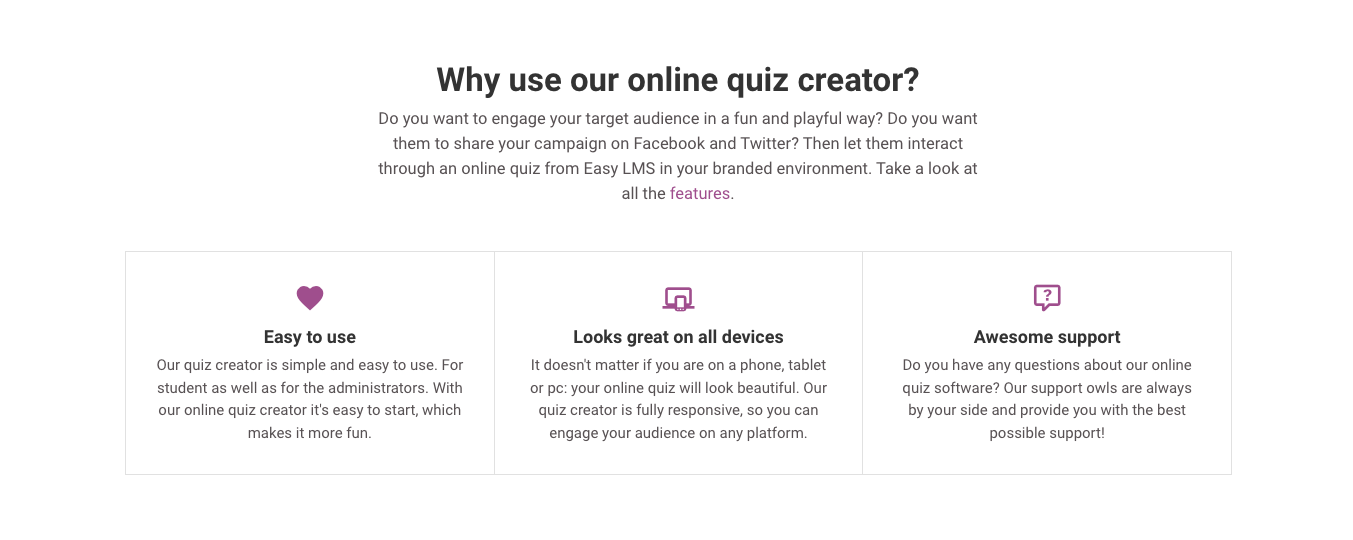Click the description under "Looks great on all devices"
This screenshot has width=1353, height=540.
pos(678,399)
